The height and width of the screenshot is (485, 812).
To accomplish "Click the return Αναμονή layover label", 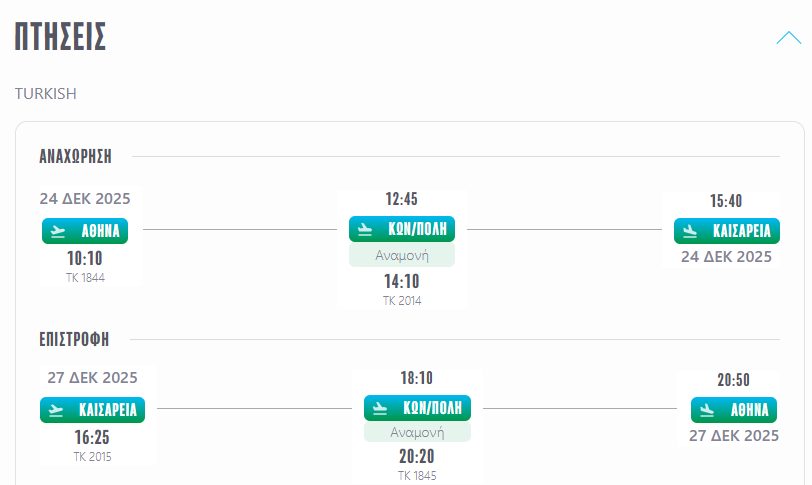I will 417,432.
